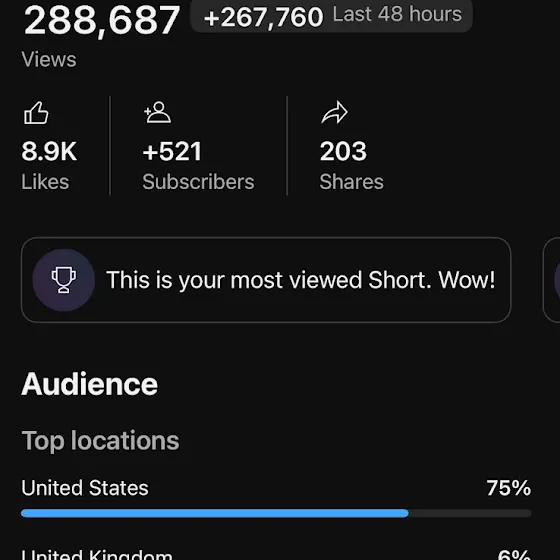Select the +267,760 Last 48 hours pill

point(332,16)
